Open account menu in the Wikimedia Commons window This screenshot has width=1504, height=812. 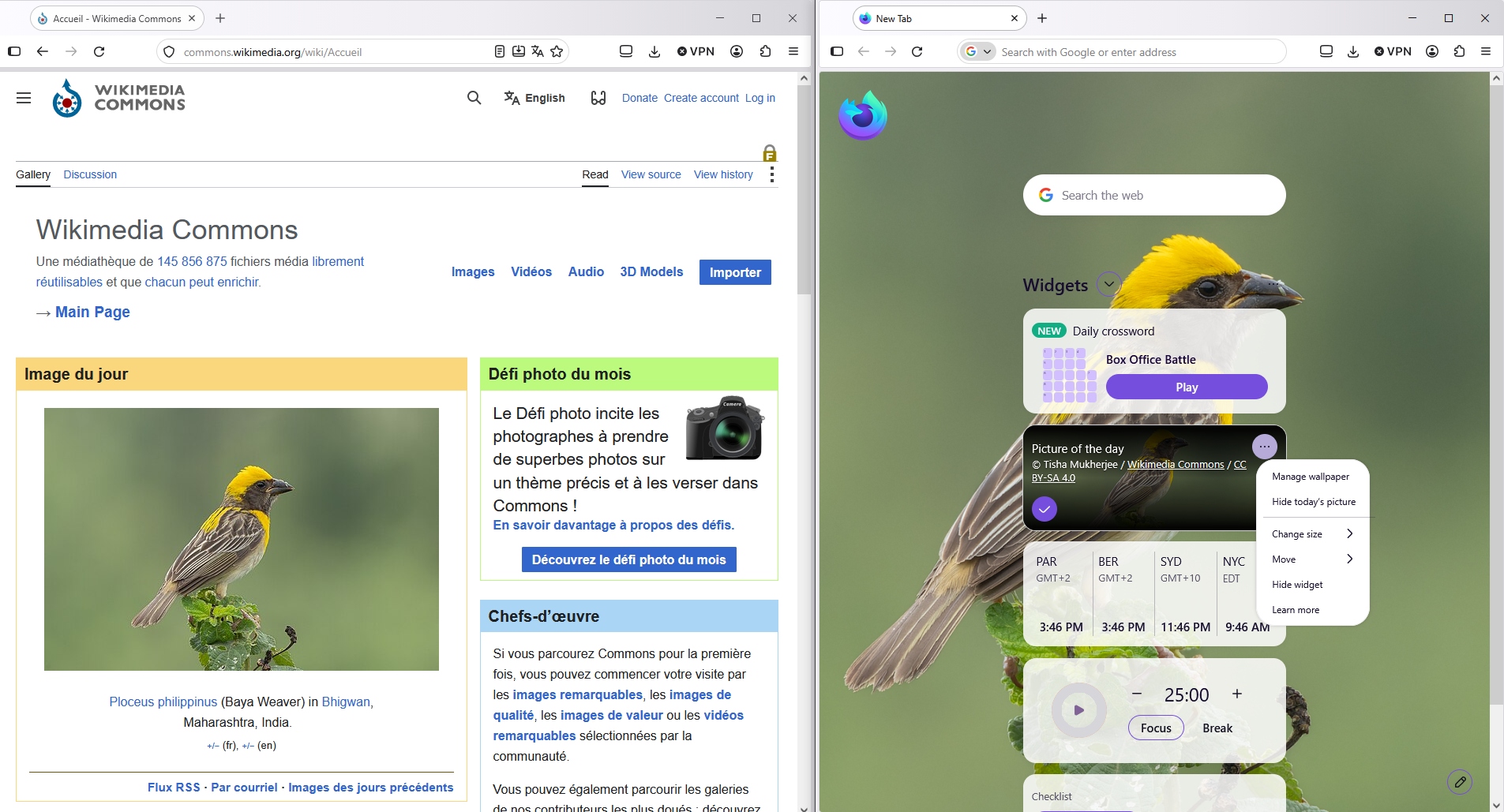click(x=737, y=51)
